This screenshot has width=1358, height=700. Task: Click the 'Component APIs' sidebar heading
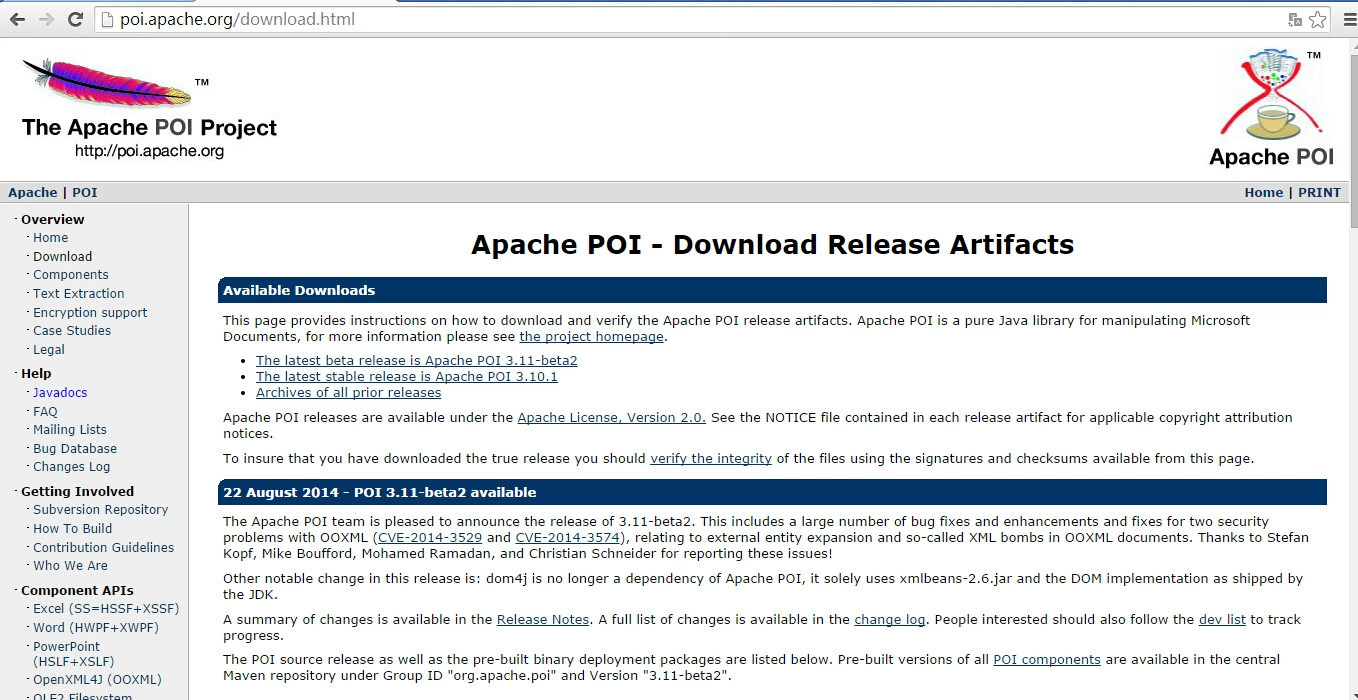[x=77, y=591]
